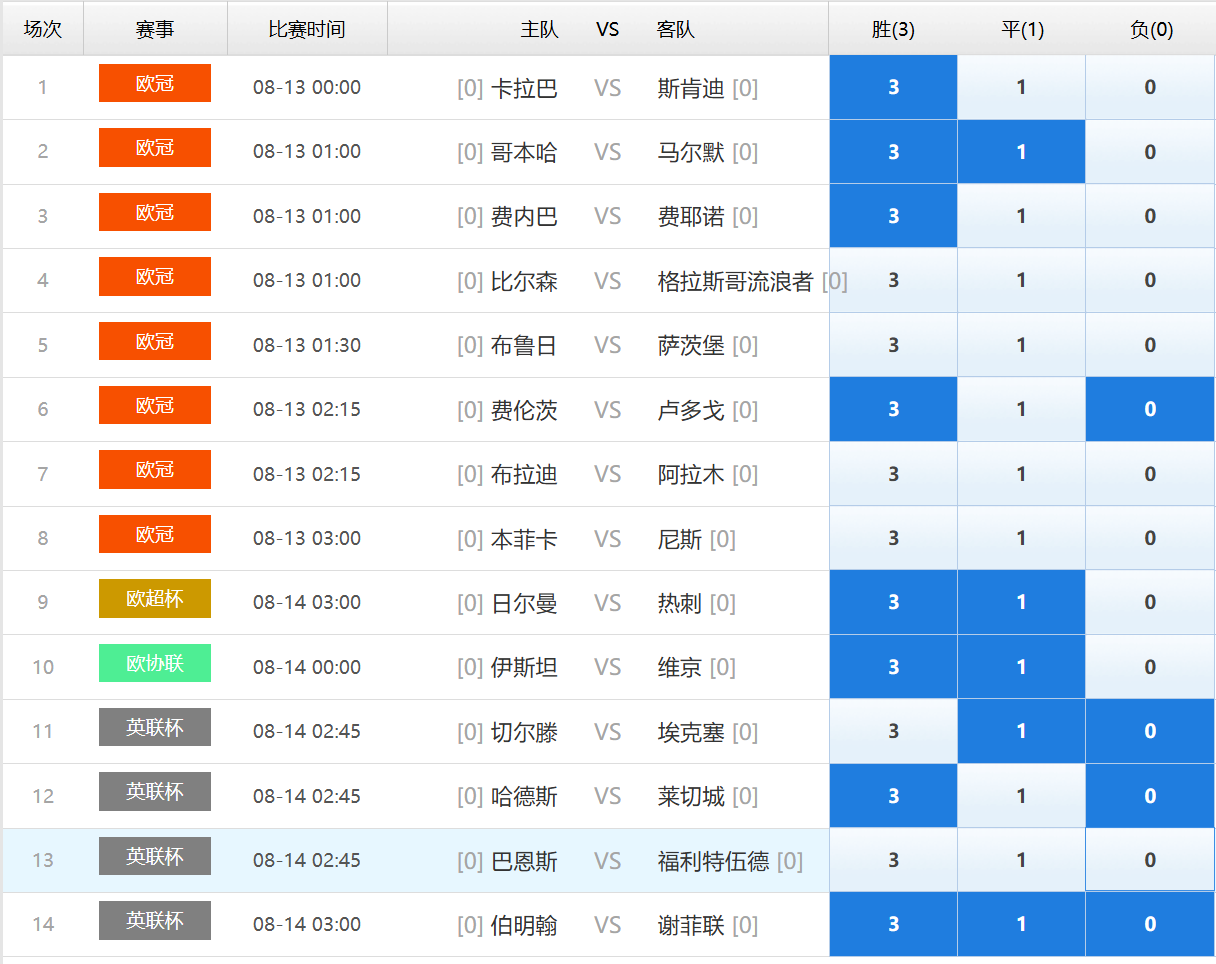The height and width of the screenshot is (964, 1216).
Task: Deselect win (3) for 哈德斯 vs 莱切城
Action: (x=893, y=796)
